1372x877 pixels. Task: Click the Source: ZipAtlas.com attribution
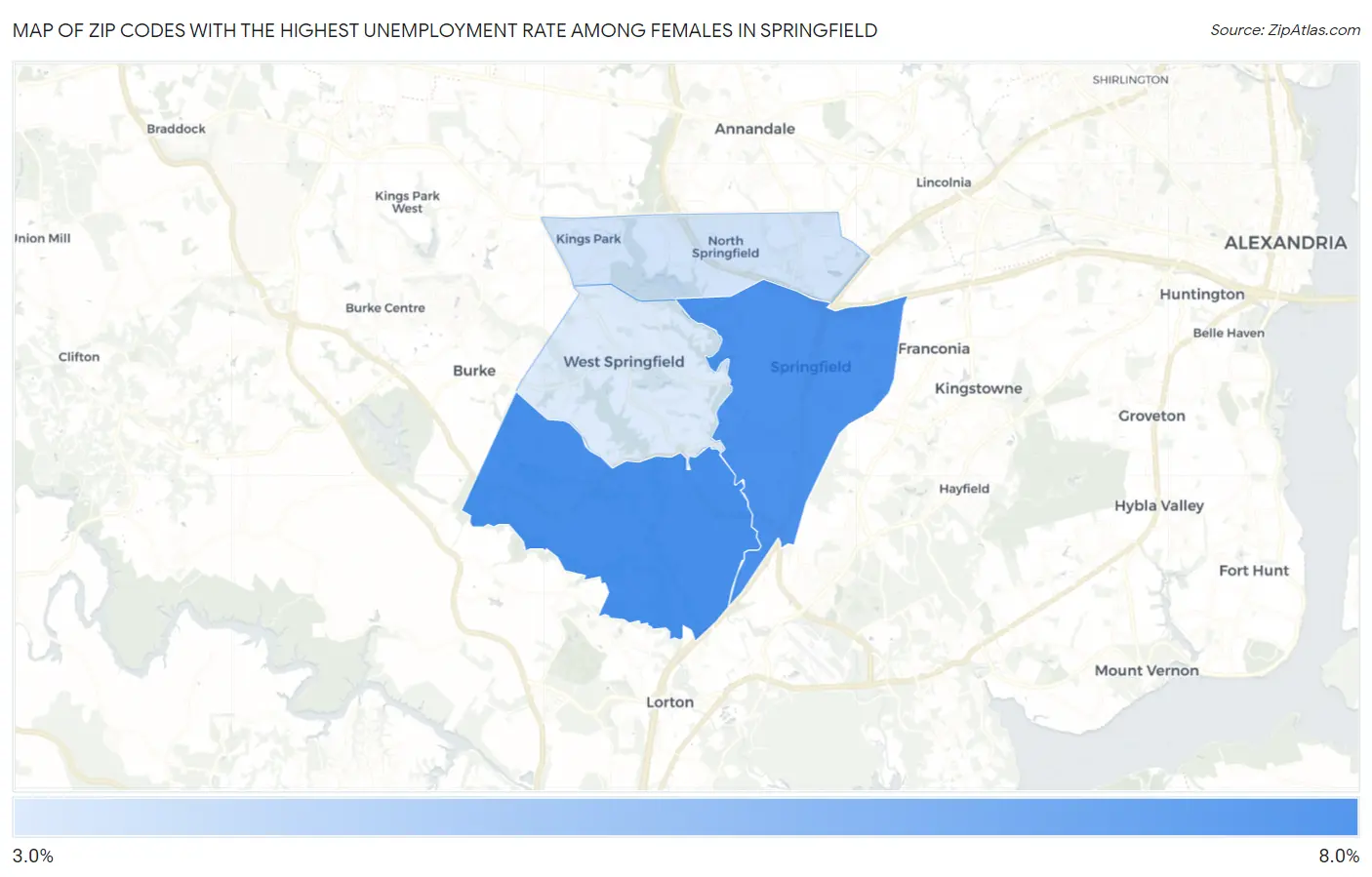pos(1285,30)
